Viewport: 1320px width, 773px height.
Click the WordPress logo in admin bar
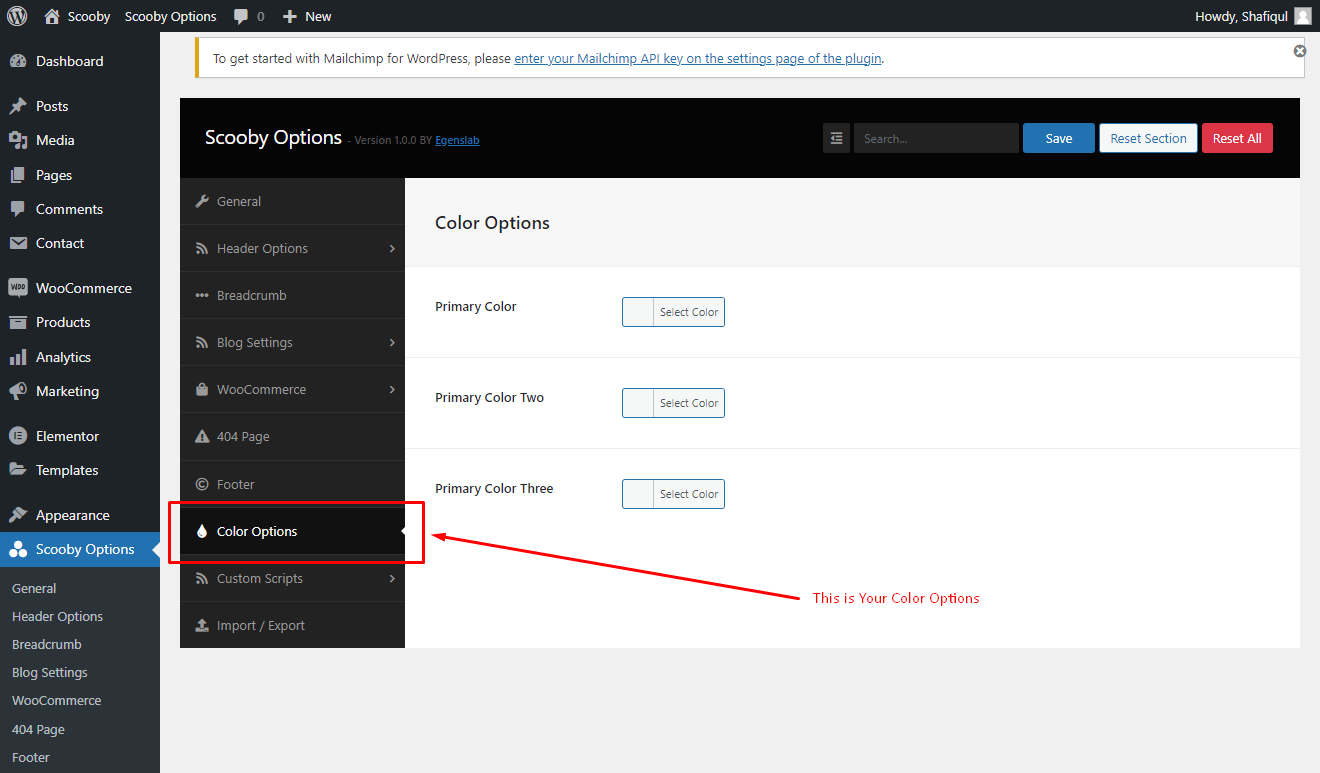(x=17, y=16)
